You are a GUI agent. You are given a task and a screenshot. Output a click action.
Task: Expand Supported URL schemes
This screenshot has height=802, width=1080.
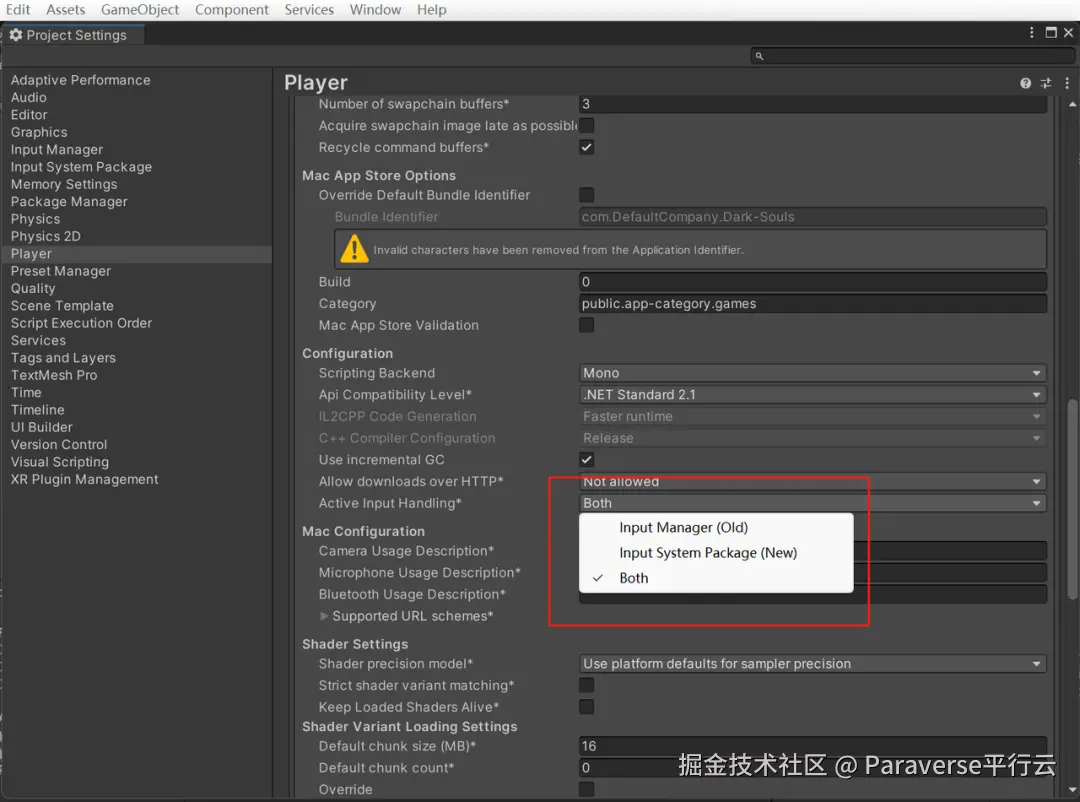[x=324, y=616]
